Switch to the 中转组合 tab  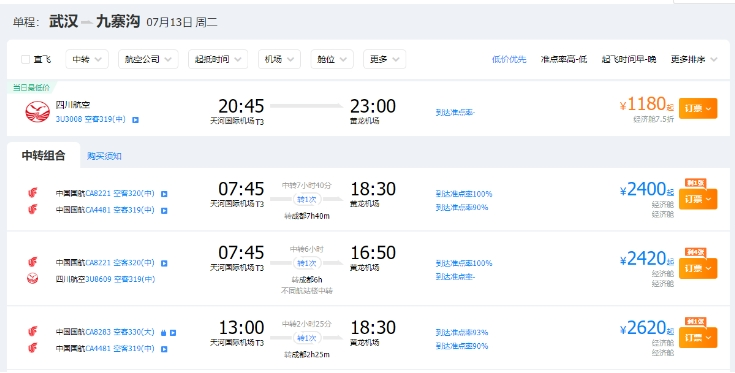(x=44, y=156)
